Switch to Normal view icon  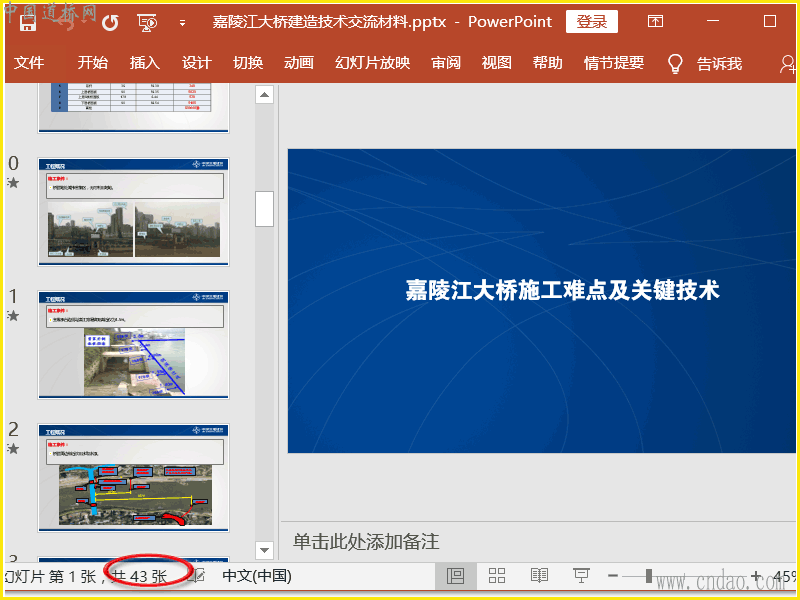coord(455,576)
